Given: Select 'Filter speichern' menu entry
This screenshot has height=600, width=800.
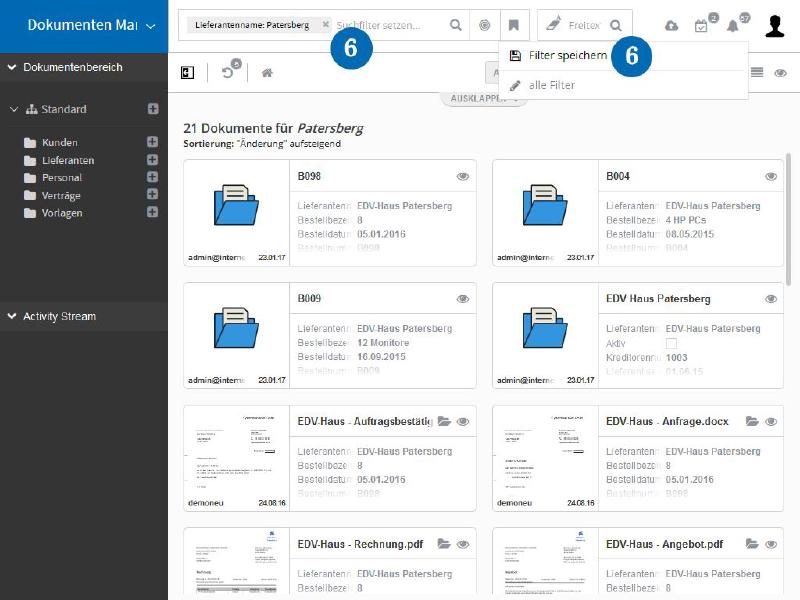Looking at the screenshot, I should tap(567, 56).
